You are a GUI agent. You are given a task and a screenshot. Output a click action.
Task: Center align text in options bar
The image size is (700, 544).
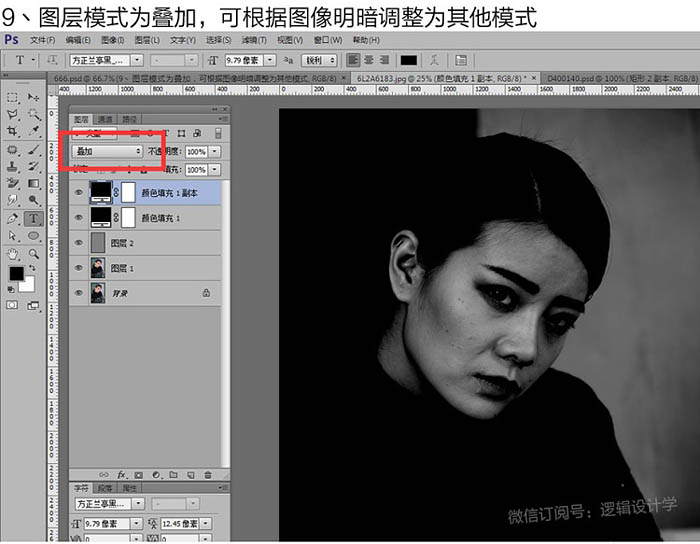(369, 60)
